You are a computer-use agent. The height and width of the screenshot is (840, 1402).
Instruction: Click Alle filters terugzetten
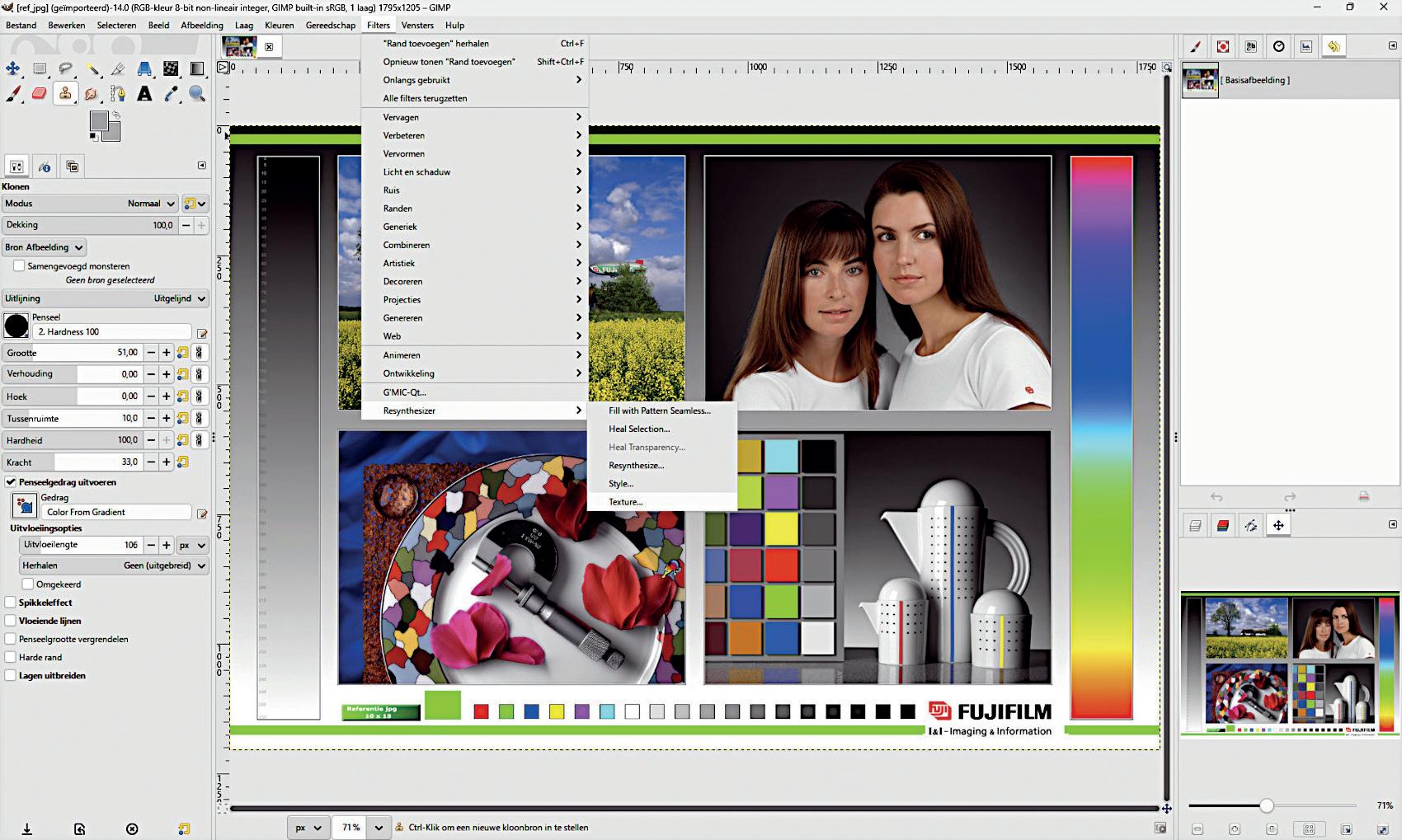[x=425, y=98]
